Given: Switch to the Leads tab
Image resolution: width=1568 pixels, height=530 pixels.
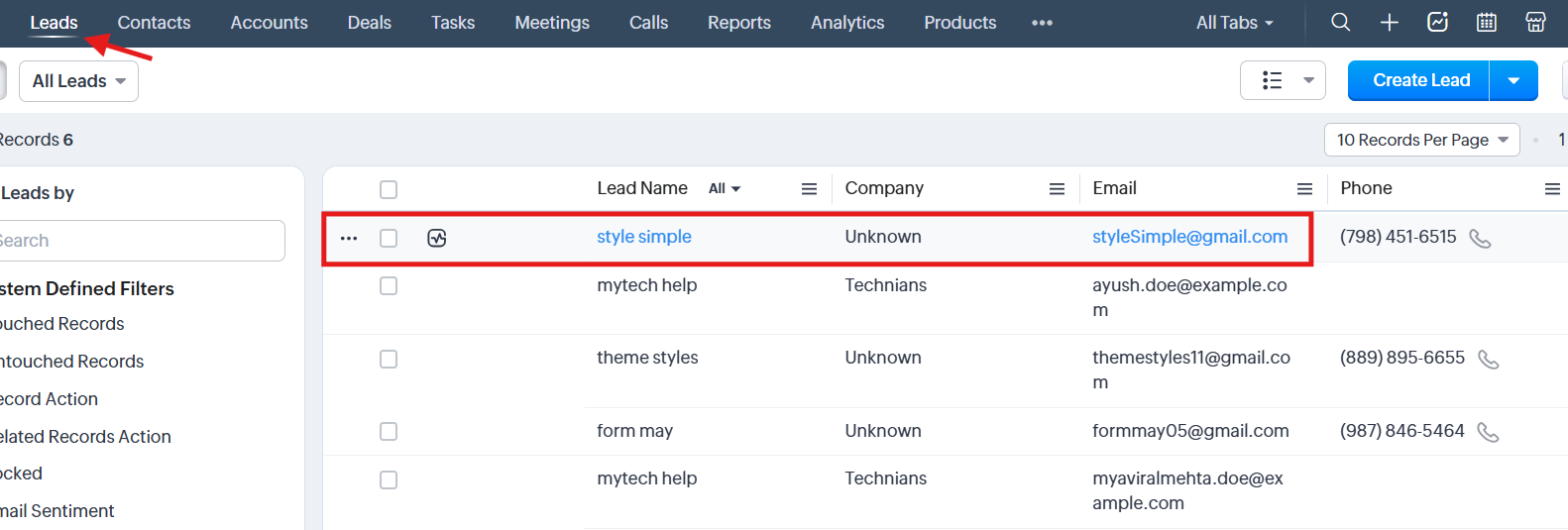Looking at the screenshot, I should (x=54, y=23).
